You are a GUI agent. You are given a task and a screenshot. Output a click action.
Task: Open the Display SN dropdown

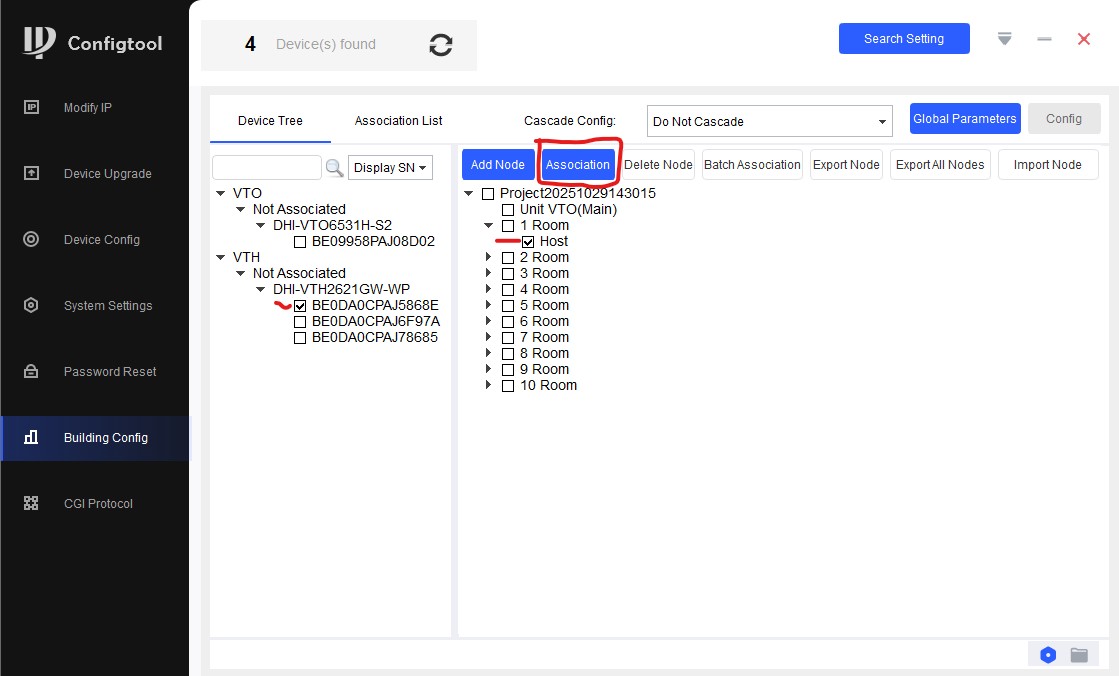tap(390, 168)
